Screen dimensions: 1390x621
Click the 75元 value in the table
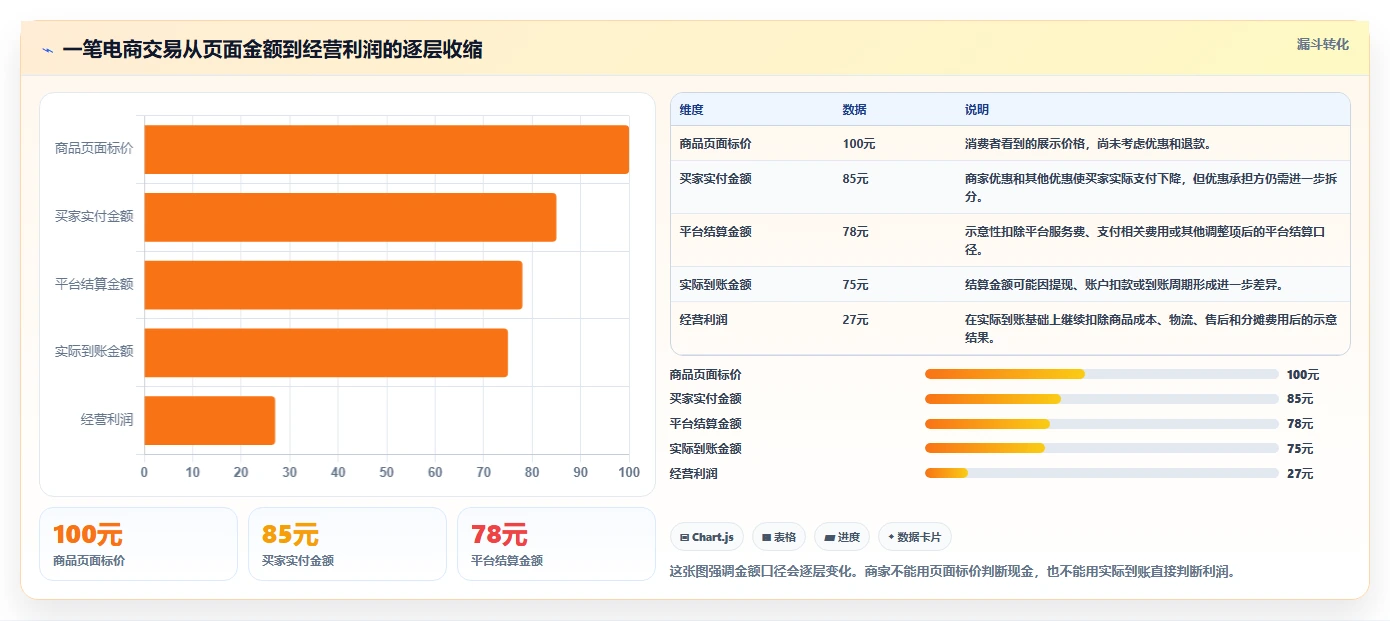[855, 285]
